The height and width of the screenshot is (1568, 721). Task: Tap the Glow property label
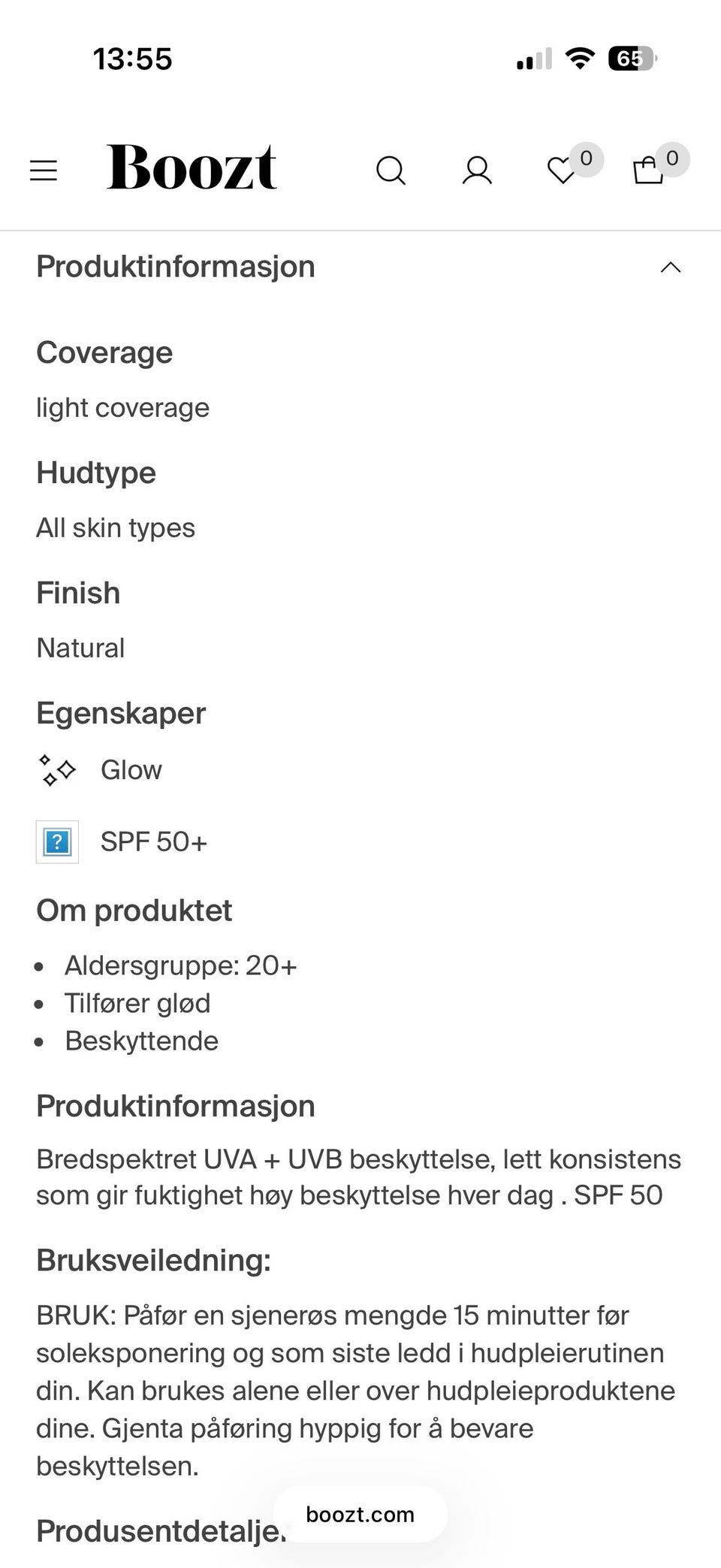[131, 770]
